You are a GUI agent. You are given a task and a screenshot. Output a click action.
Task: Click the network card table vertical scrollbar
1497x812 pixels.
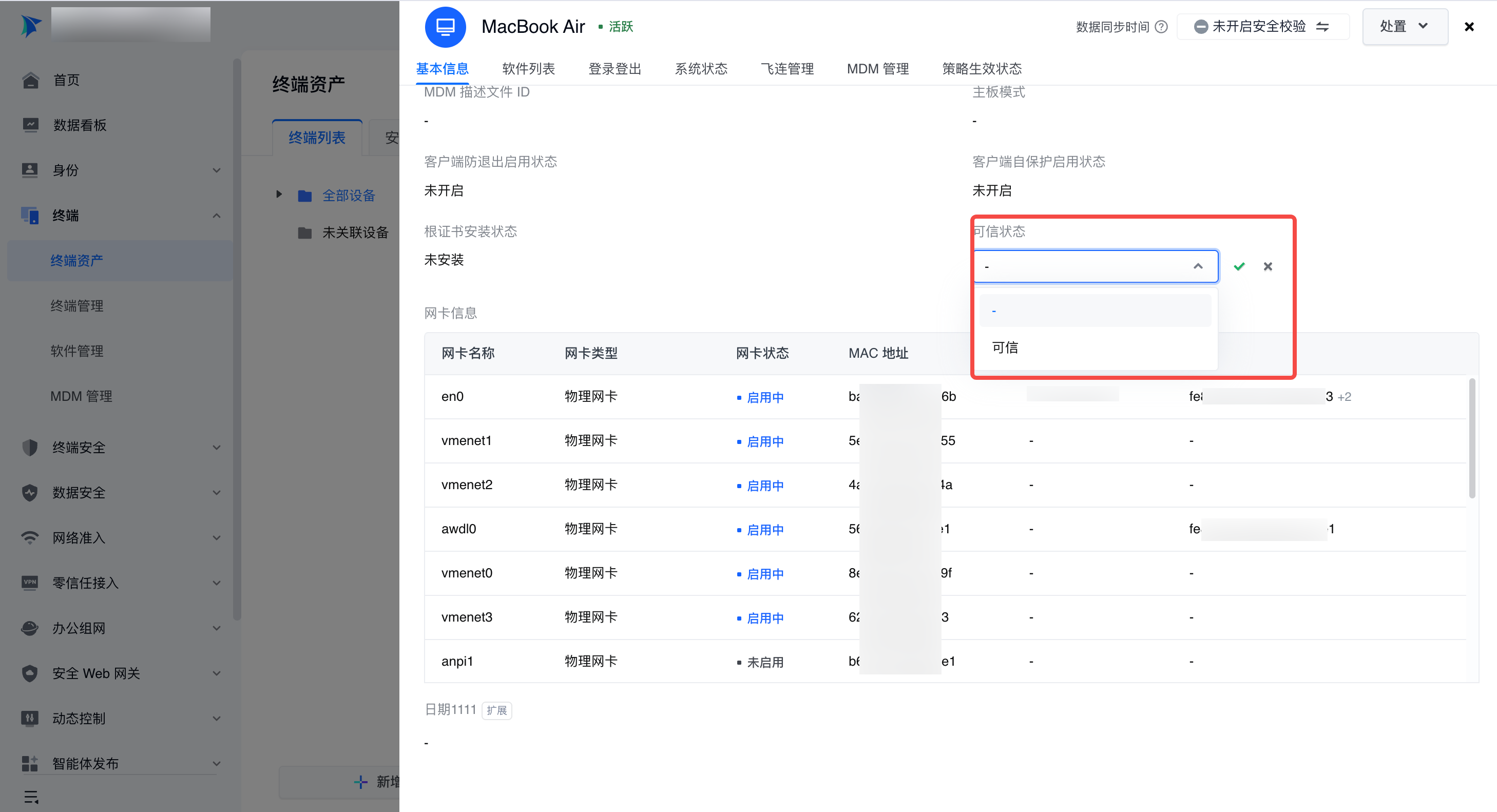[1471, 439]
